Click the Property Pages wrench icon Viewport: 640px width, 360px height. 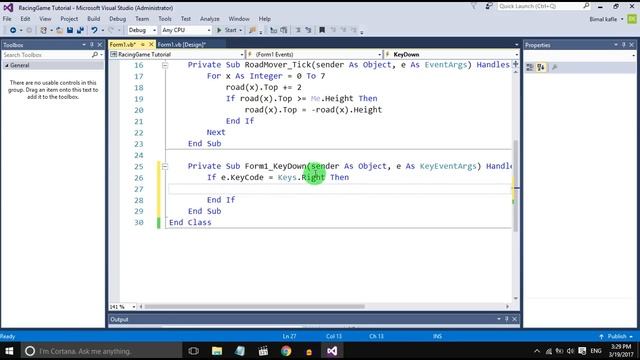pos(554,68)
